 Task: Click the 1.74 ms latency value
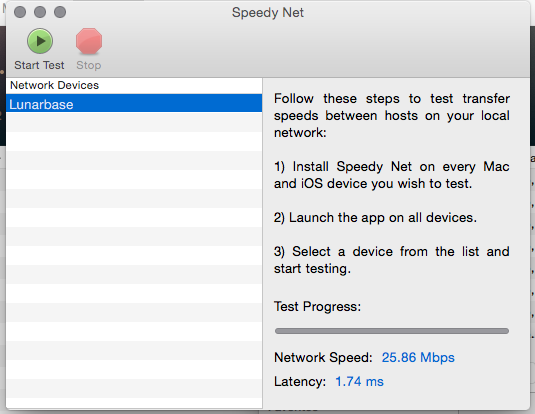coord(359,381)
